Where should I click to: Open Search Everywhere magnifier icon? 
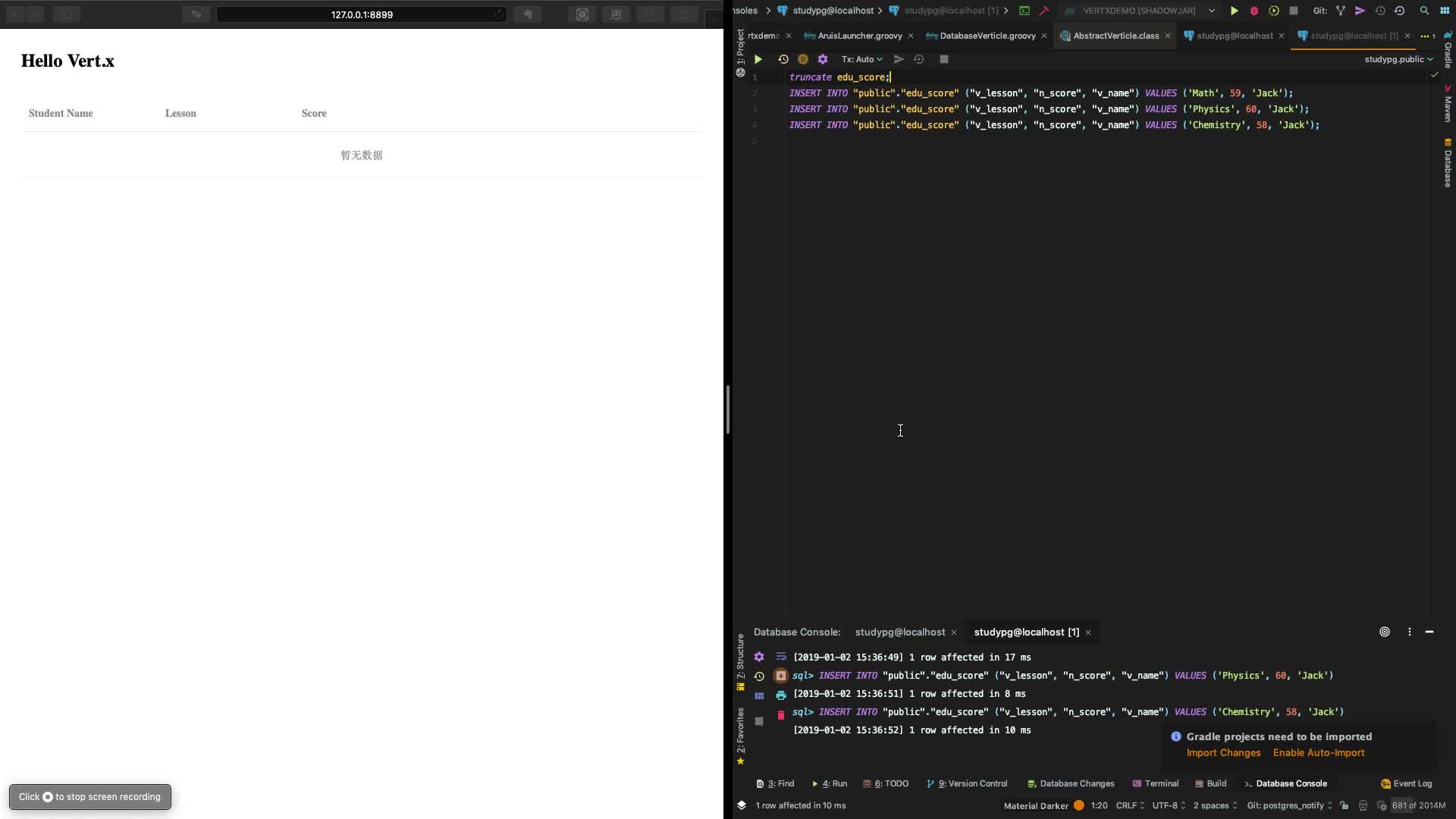(x=1423, y=11)
